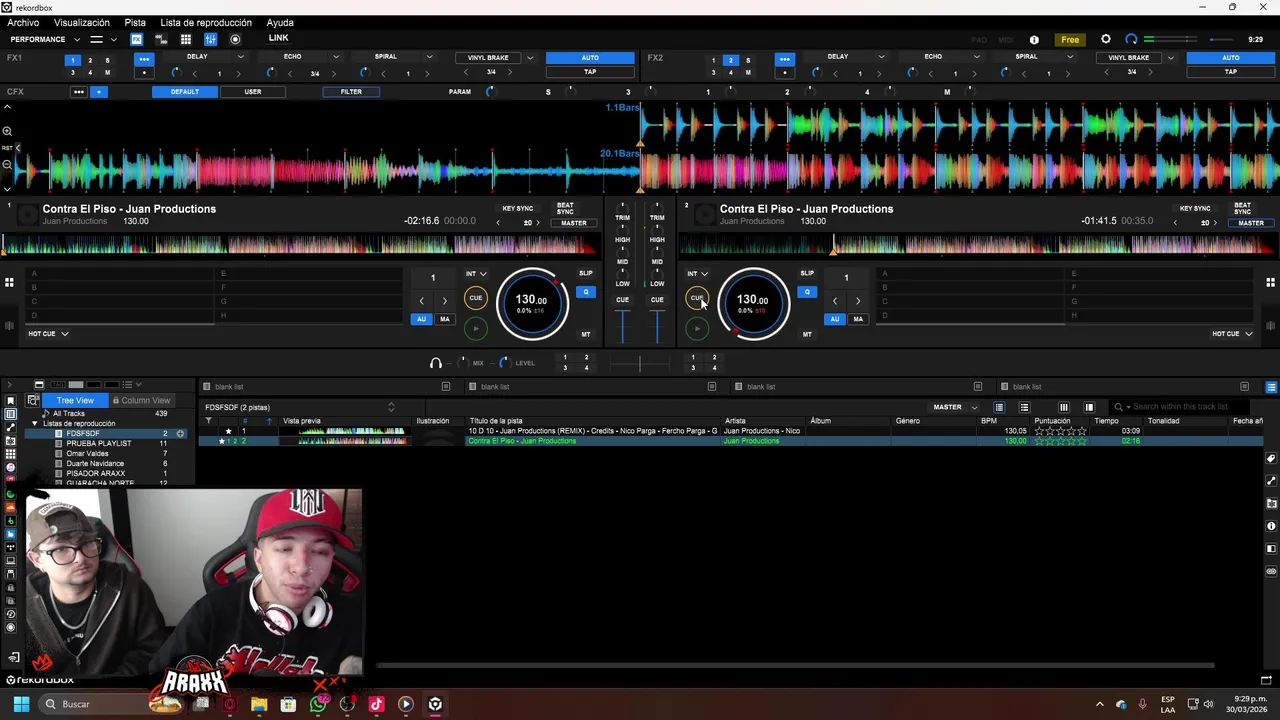Open the deck 1 pad grid icon

[x=9, y=282]
